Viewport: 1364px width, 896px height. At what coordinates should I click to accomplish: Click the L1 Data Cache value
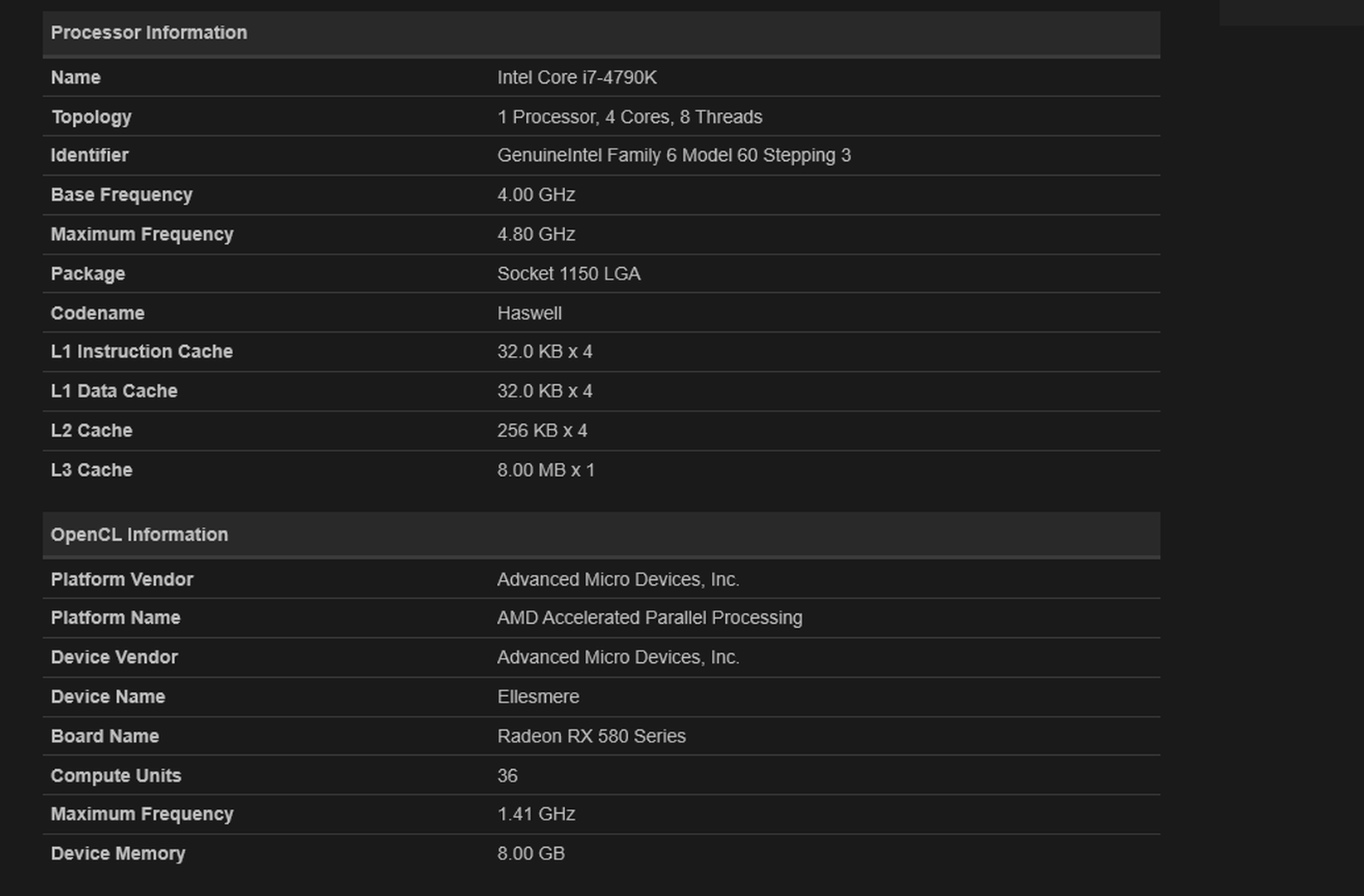[544, 392]
